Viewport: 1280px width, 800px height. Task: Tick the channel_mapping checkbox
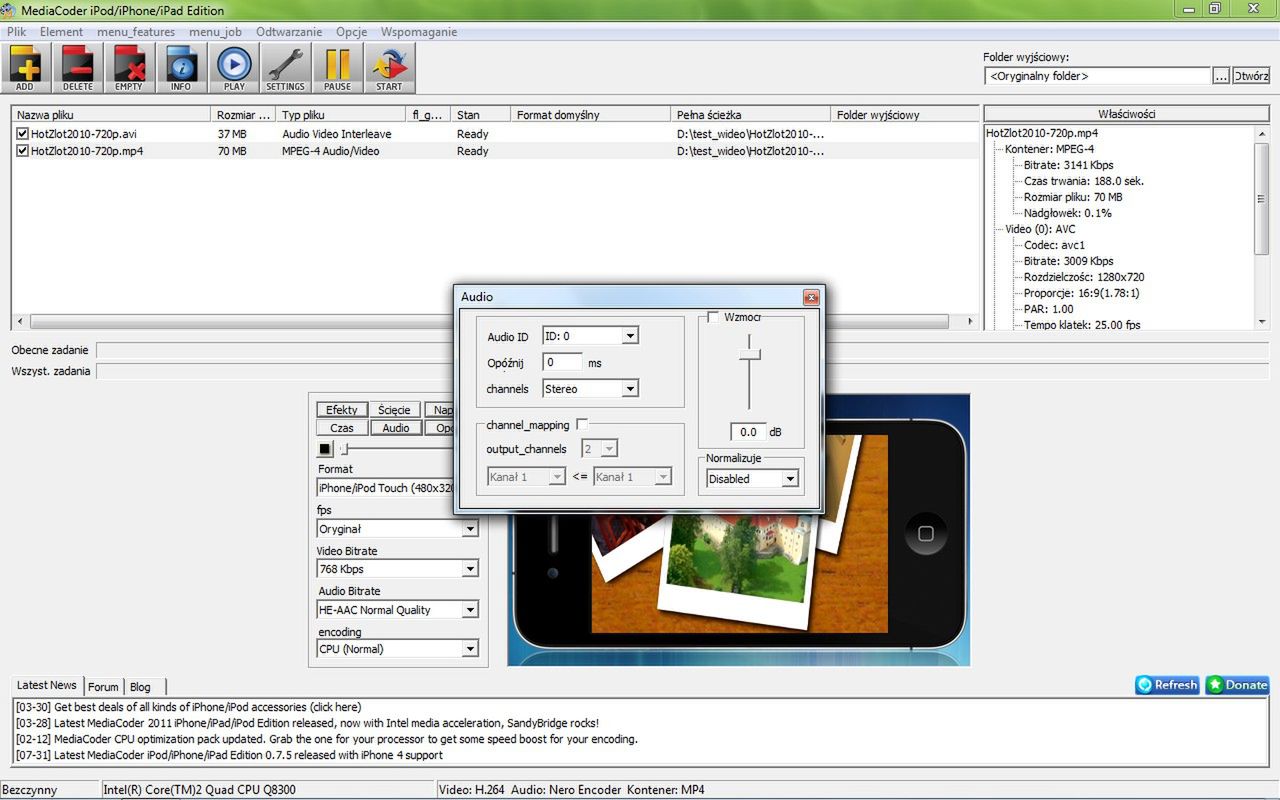[582, 425]
